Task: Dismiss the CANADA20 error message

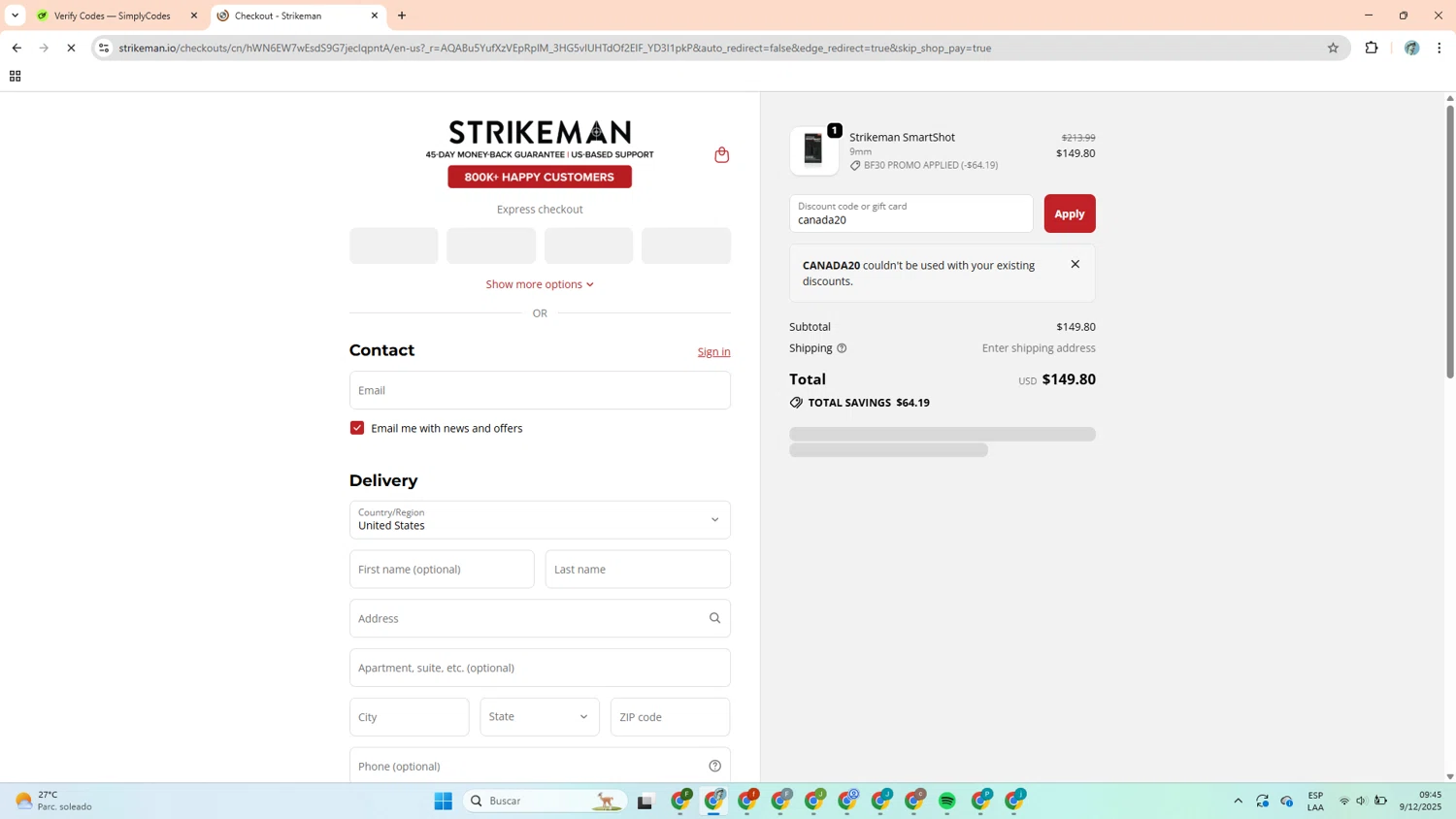Action: pyautogui.click(x=1075, y=264)
